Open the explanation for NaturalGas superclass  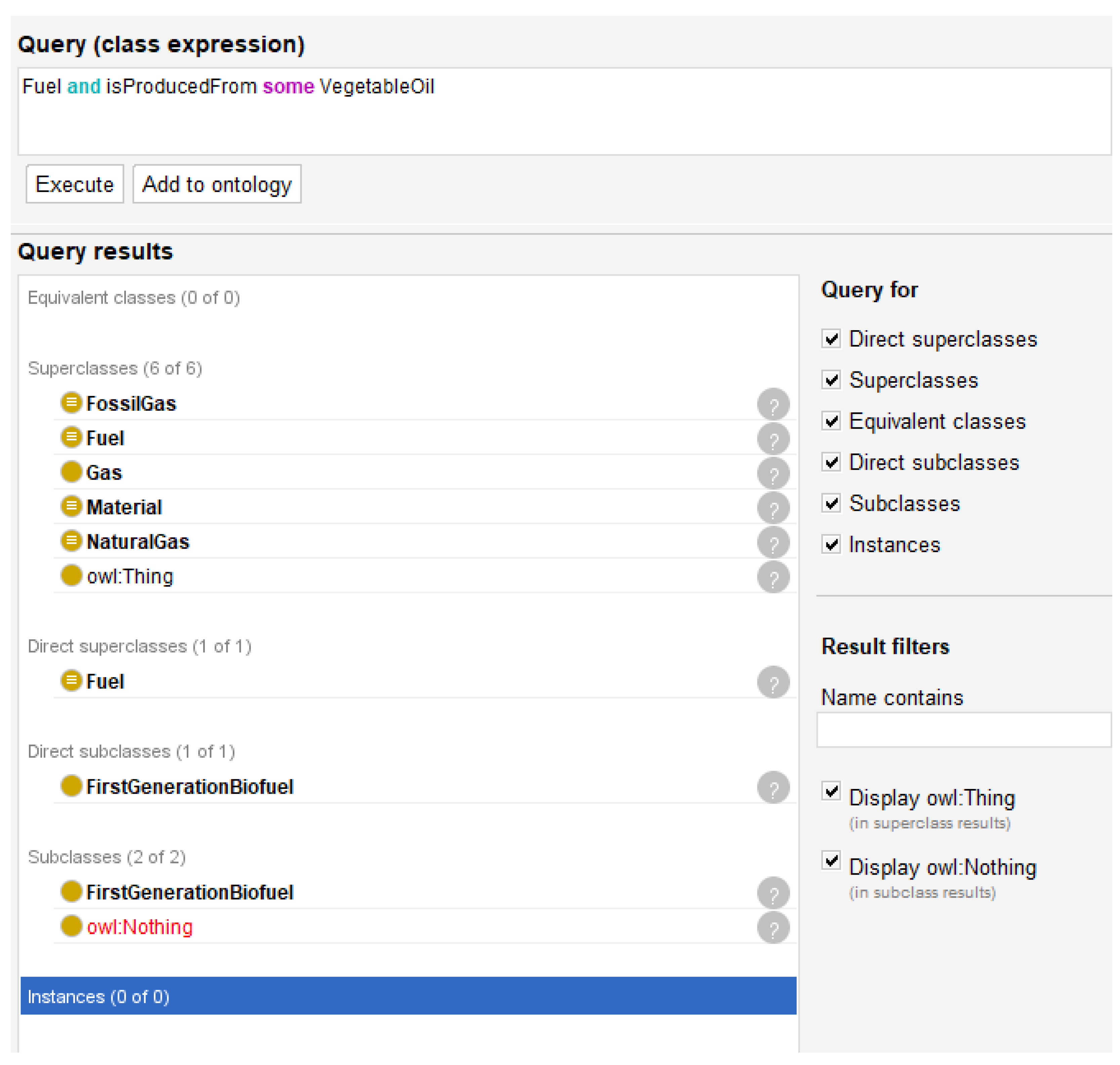coord(773,542)
